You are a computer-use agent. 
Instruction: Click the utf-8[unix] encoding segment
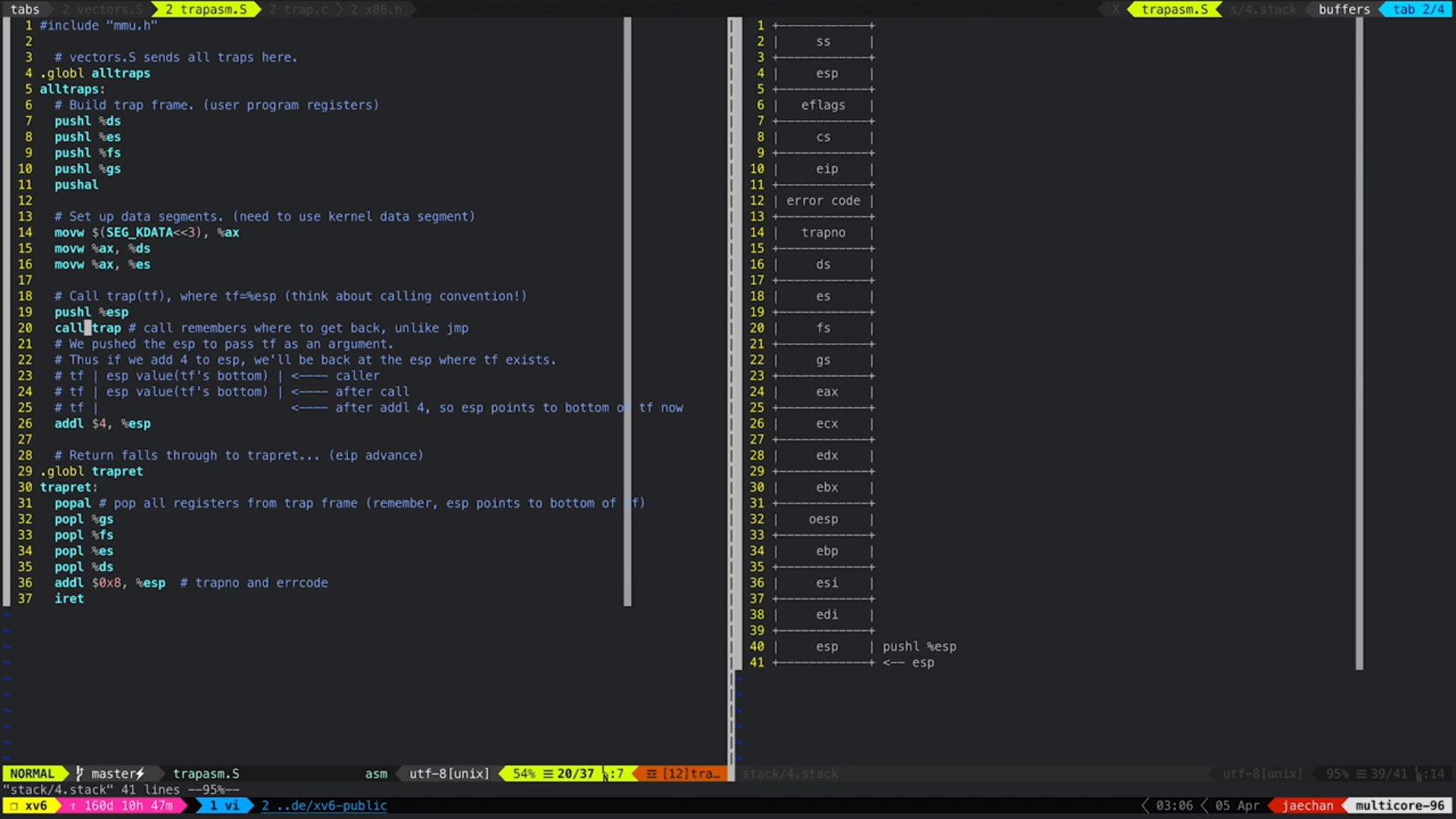(x=449, y=773)
